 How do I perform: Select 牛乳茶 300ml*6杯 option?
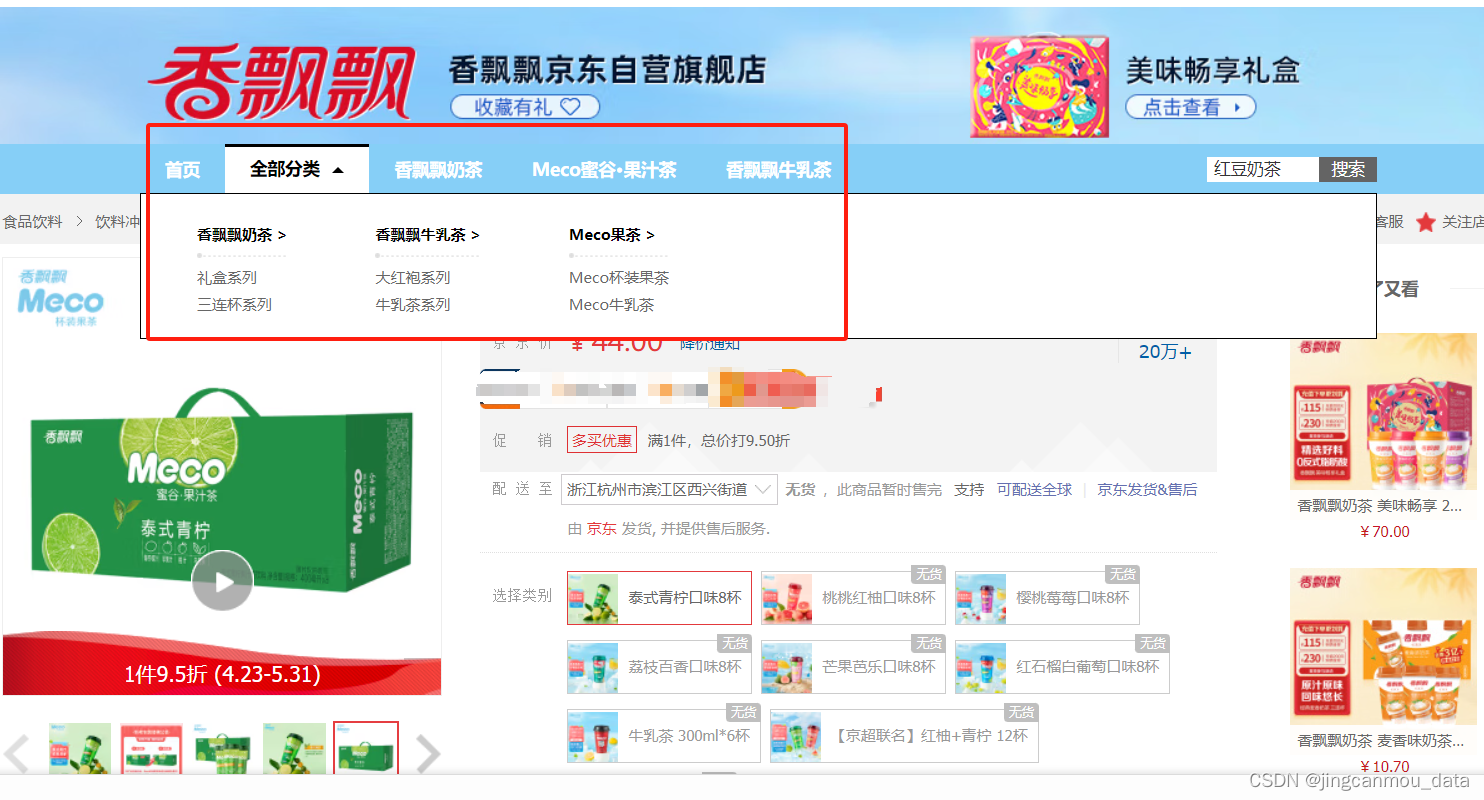pyautogui.click(x=664, y=736)
